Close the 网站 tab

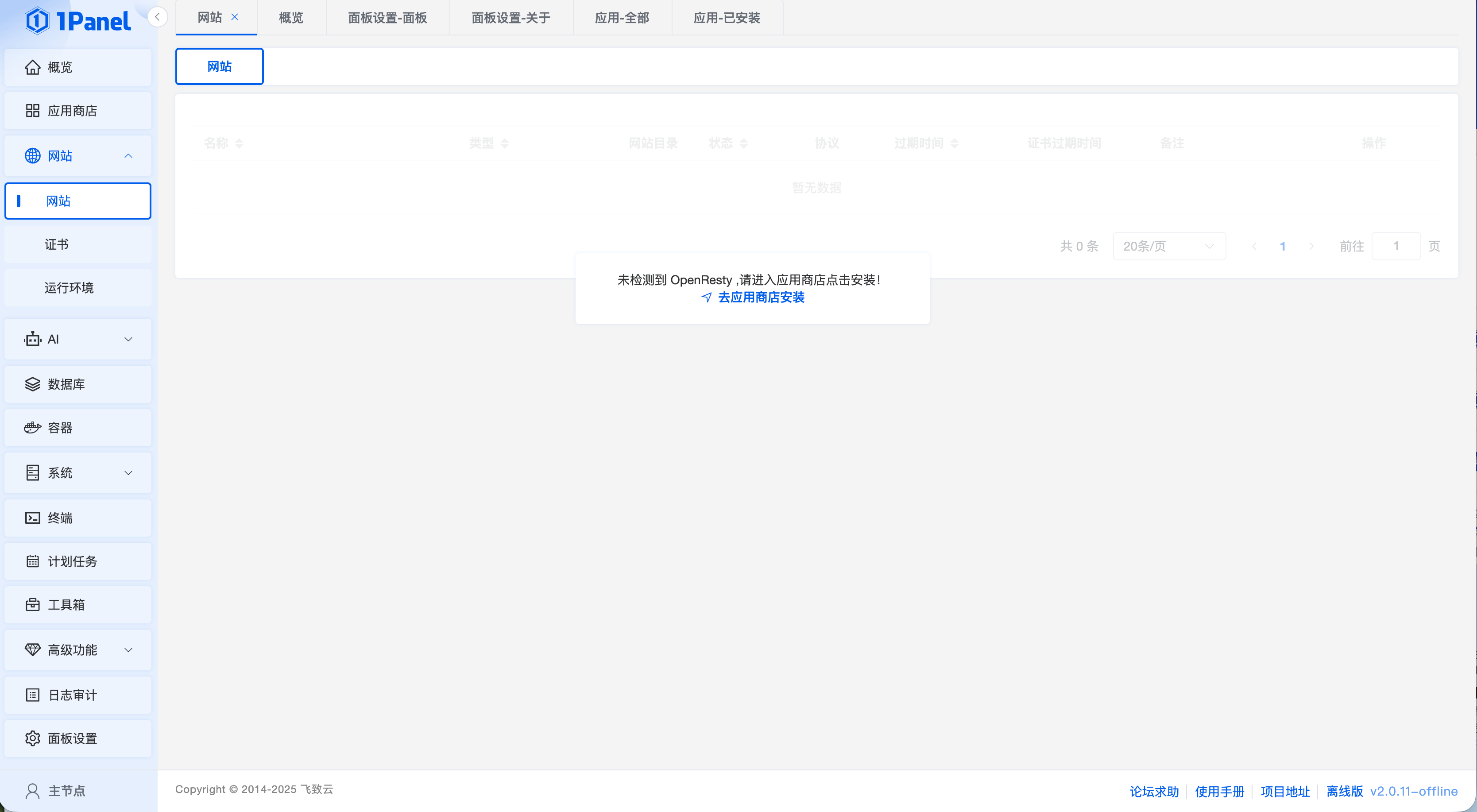[235, 17]
